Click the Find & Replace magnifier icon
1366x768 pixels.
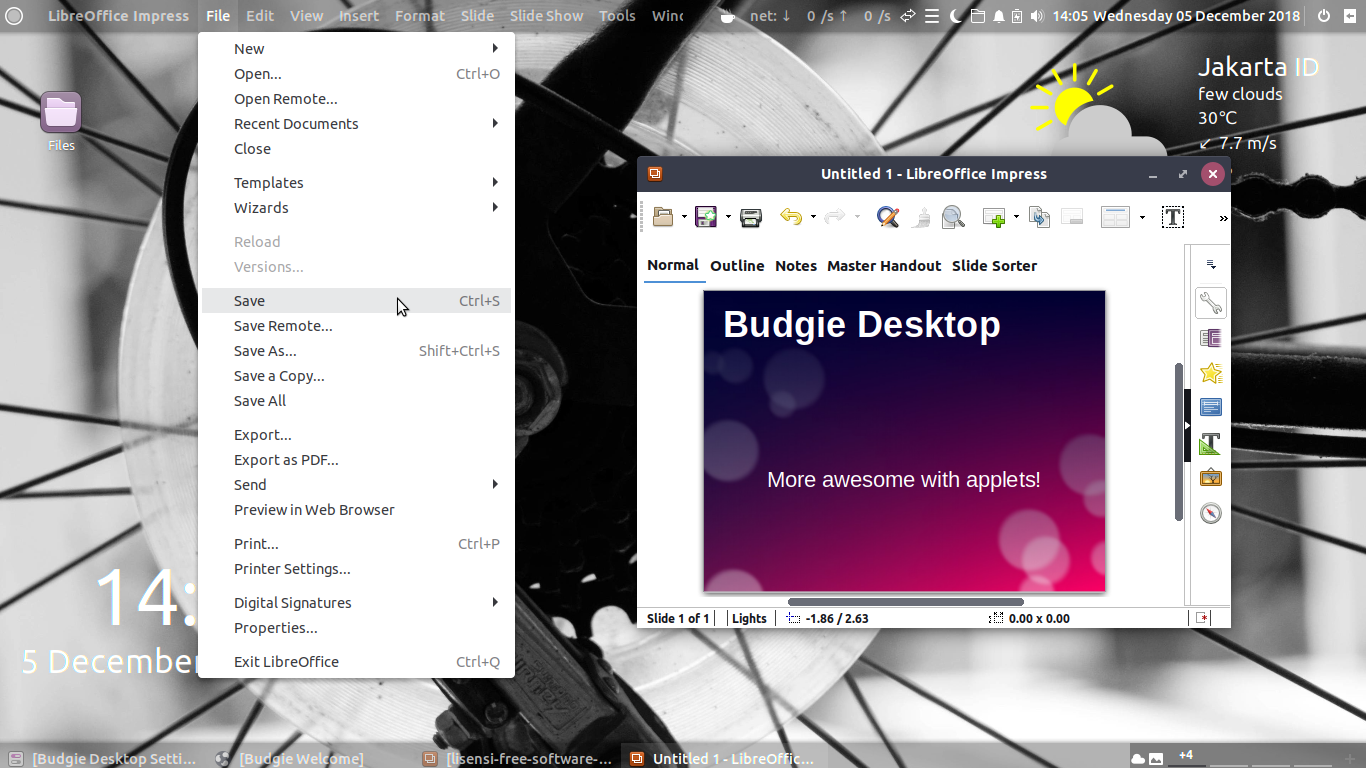(x=953, y=217)
